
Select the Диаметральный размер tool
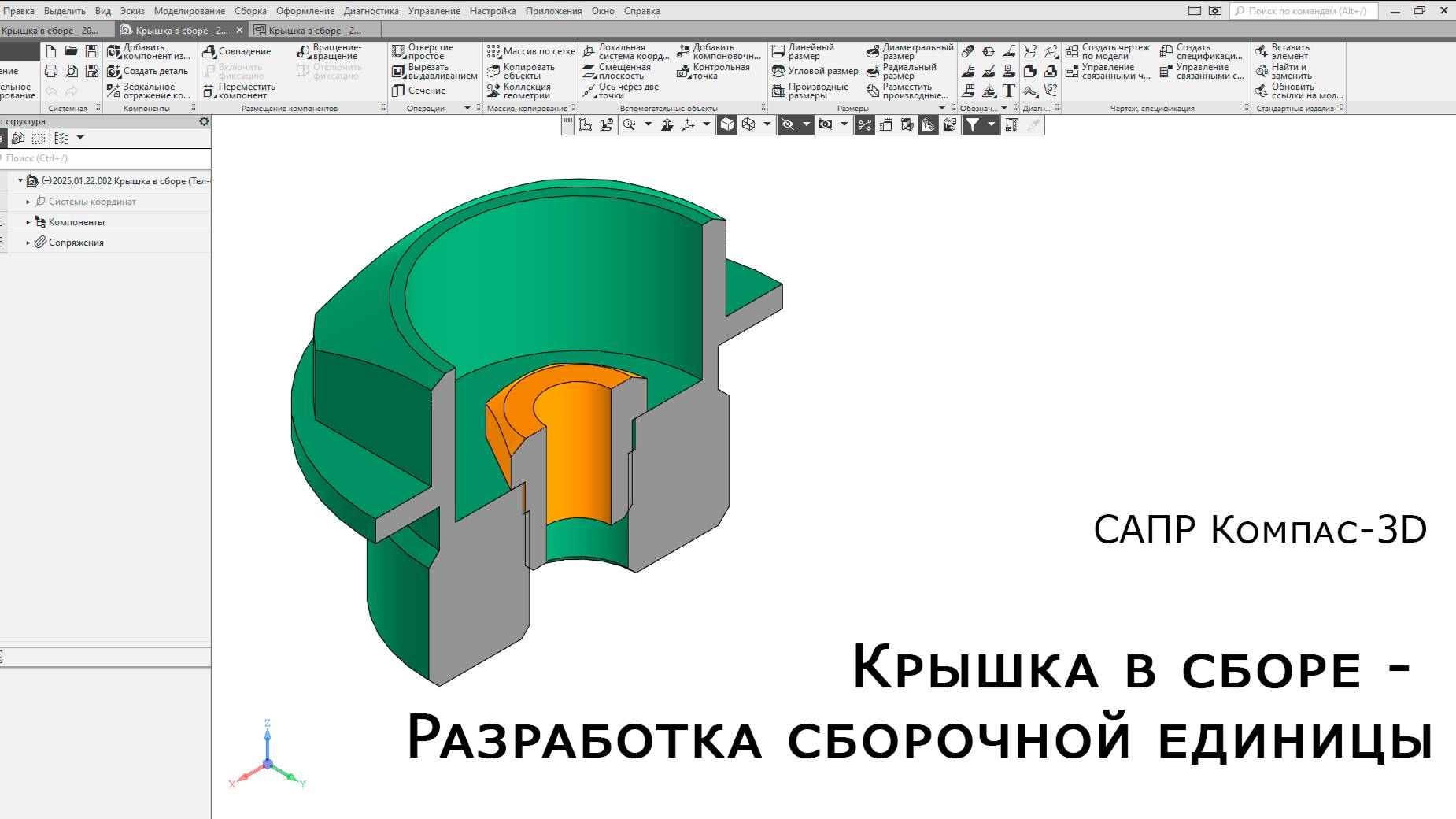910,51
